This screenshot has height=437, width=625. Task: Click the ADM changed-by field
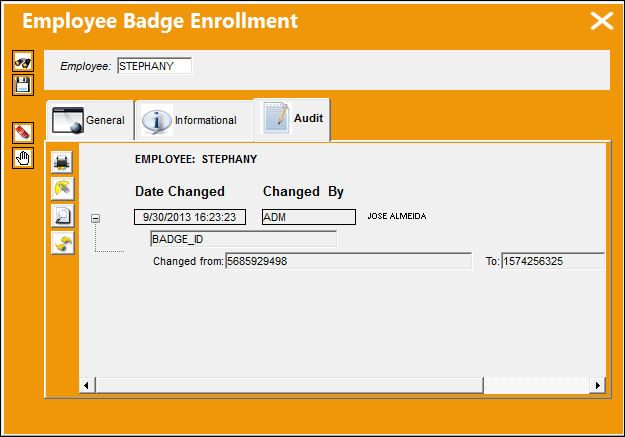[x=309, y=217]
